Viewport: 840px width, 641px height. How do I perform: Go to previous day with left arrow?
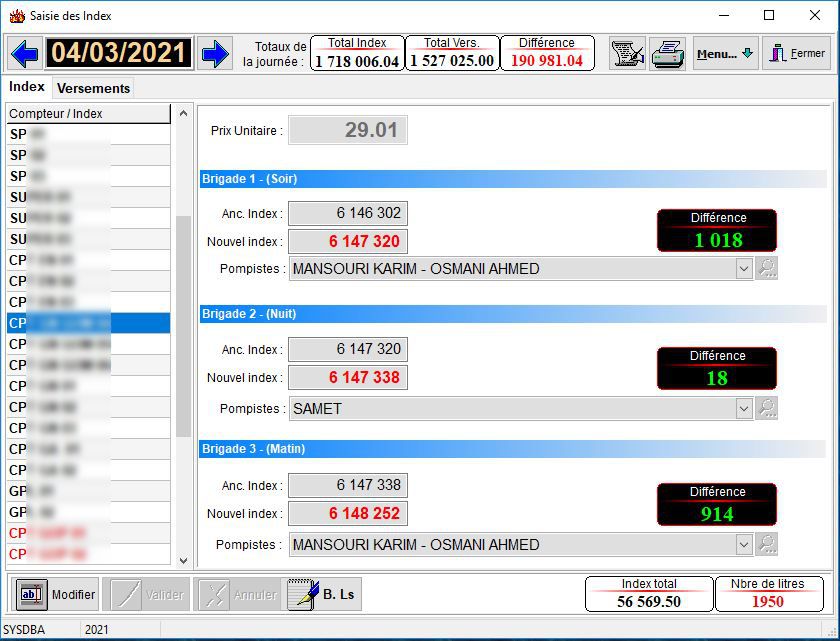click(24, 53)
